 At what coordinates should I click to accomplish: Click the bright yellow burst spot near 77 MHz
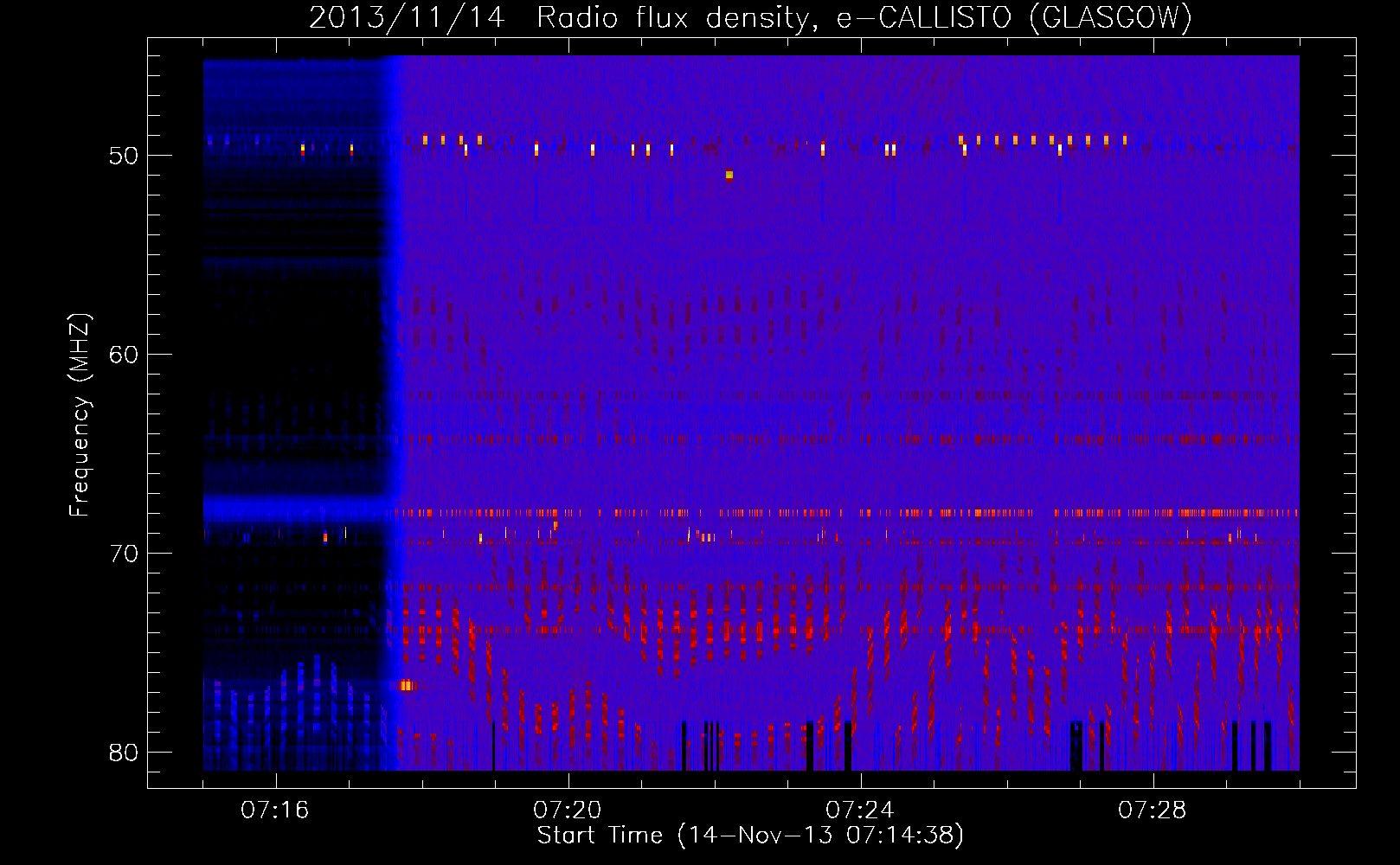[407, 686]
